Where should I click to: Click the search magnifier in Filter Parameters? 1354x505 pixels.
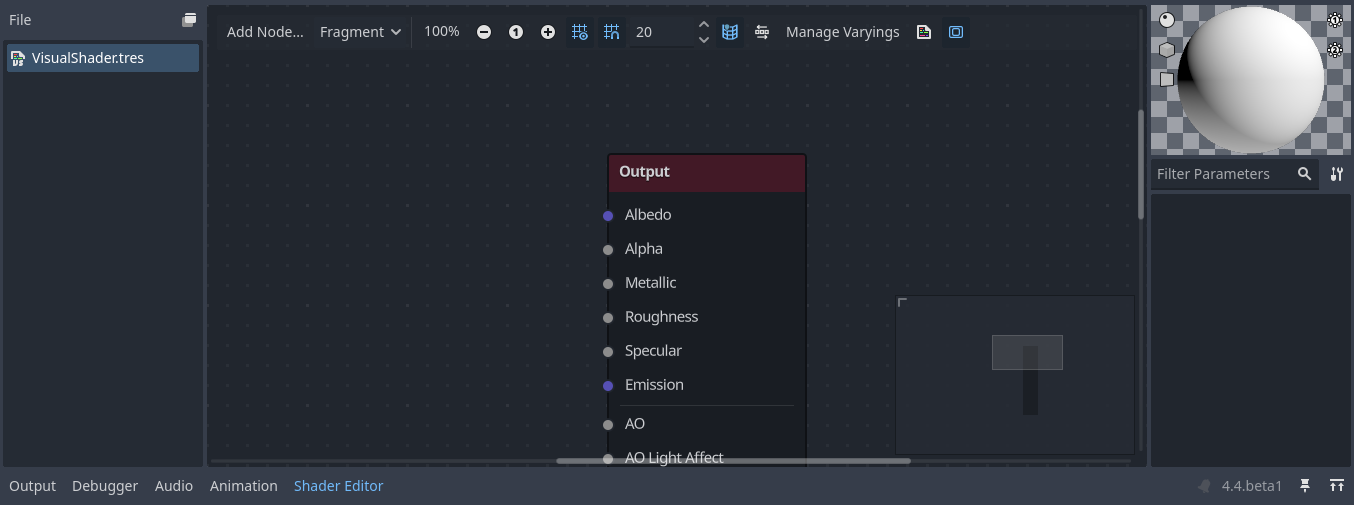(x=1304, y=174)
